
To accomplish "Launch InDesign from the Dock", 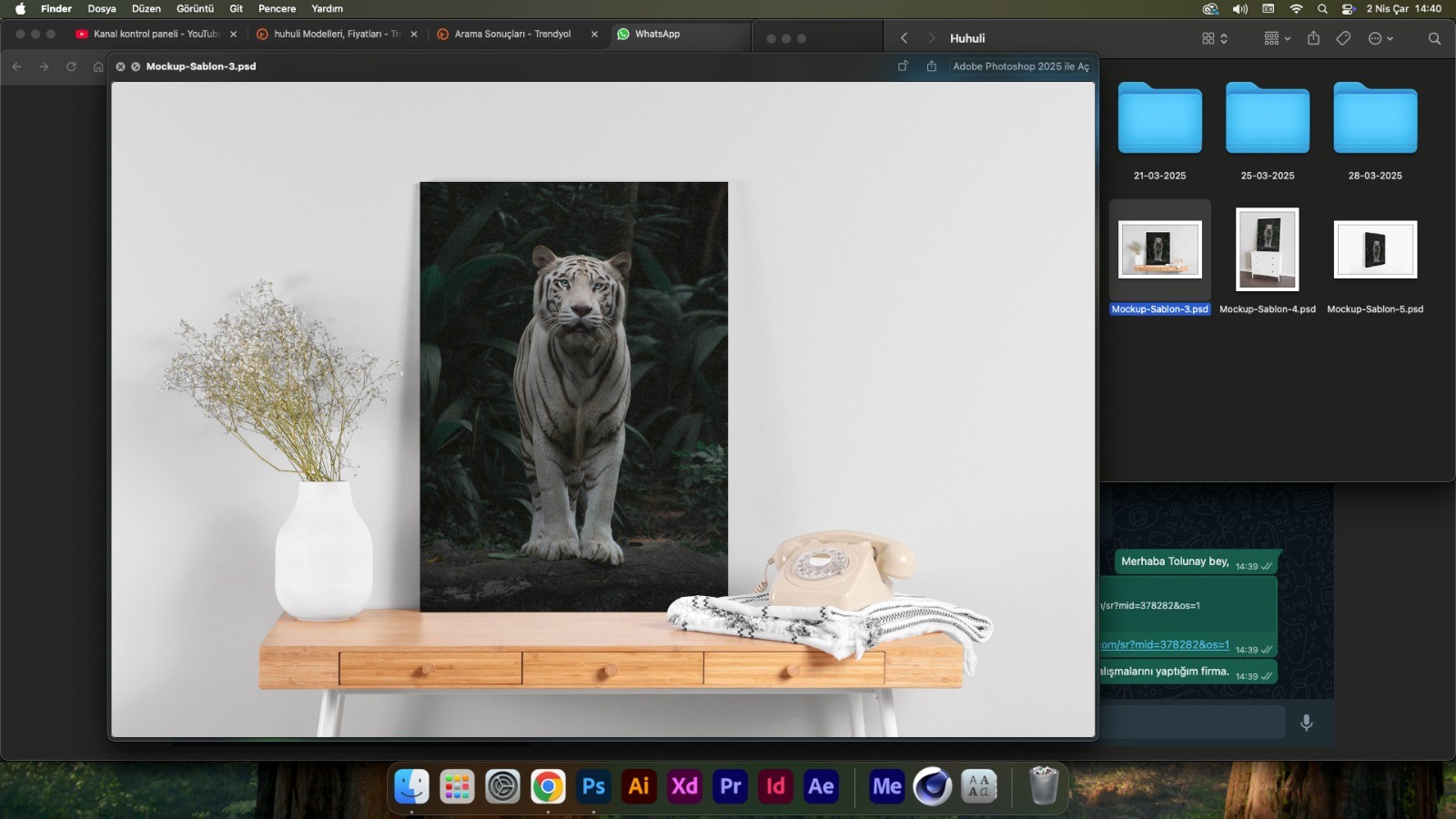I will [x=775, y=786].
